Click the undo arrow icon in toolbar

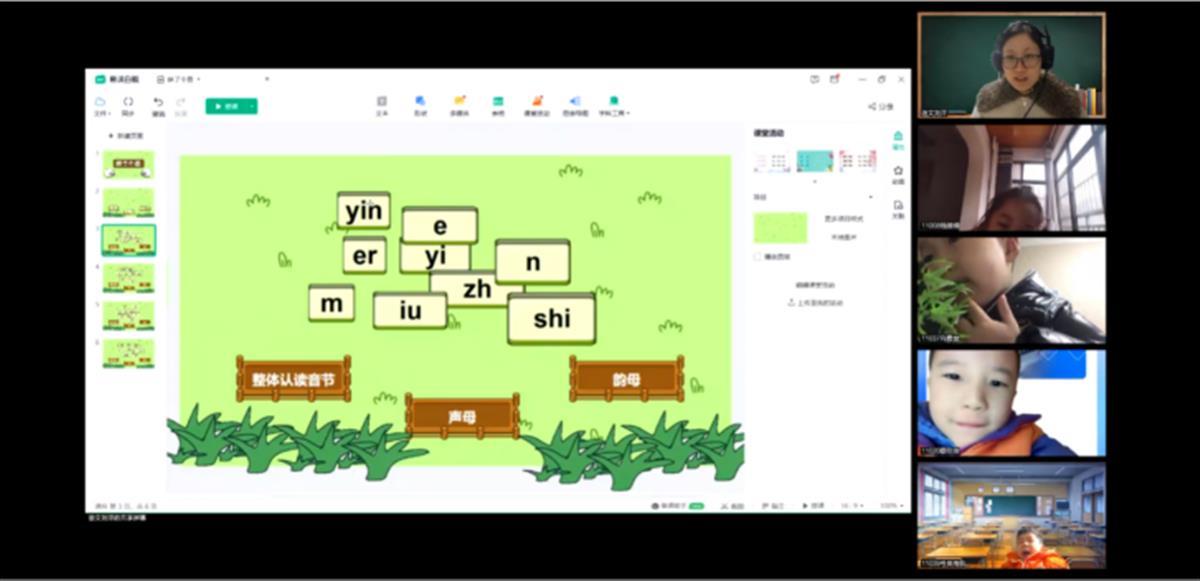pos(158,103)
